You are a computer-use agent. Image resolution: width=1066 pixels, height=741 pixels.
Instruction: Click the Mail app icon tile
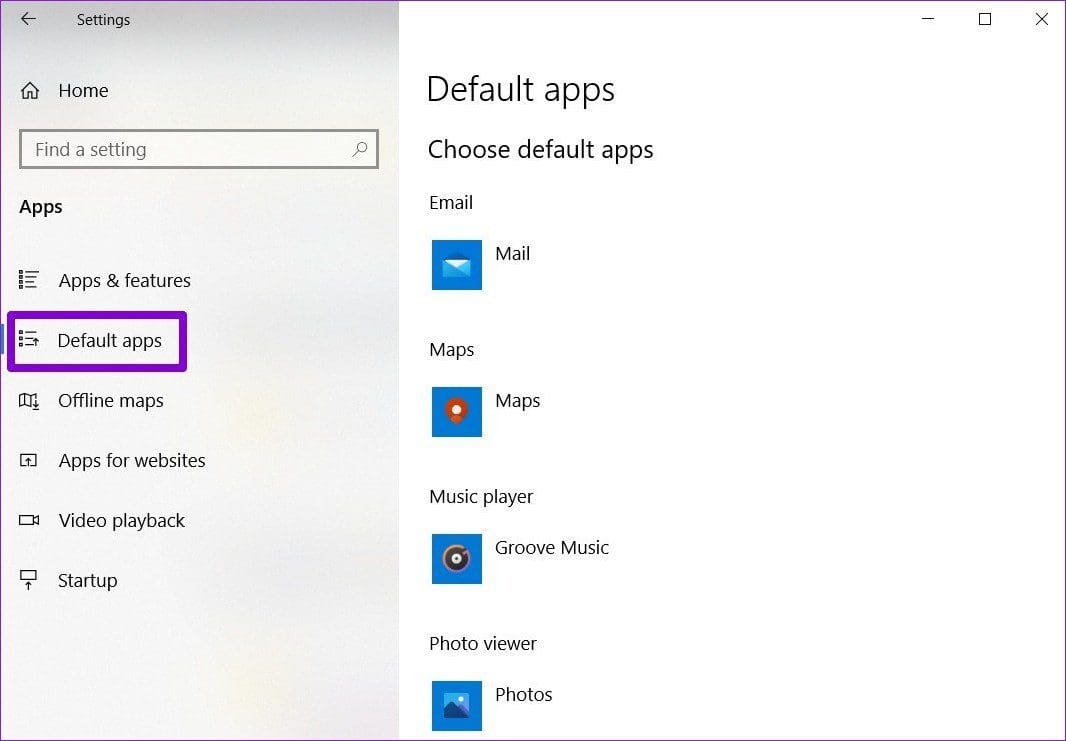tap(457, 264)
